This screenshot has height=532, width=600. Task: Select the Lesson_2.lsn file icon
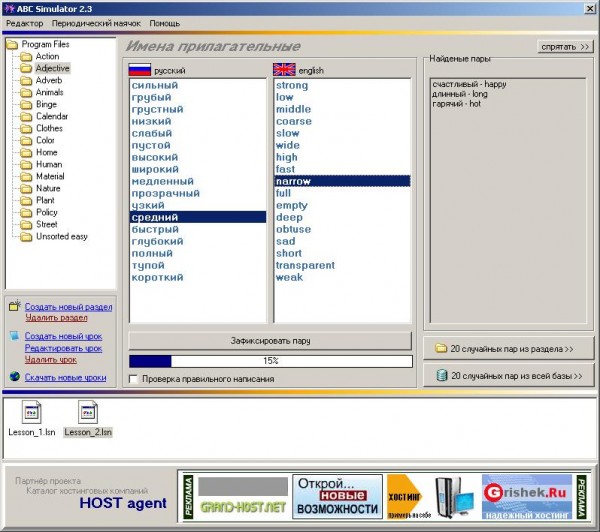[x=86, y=411]
